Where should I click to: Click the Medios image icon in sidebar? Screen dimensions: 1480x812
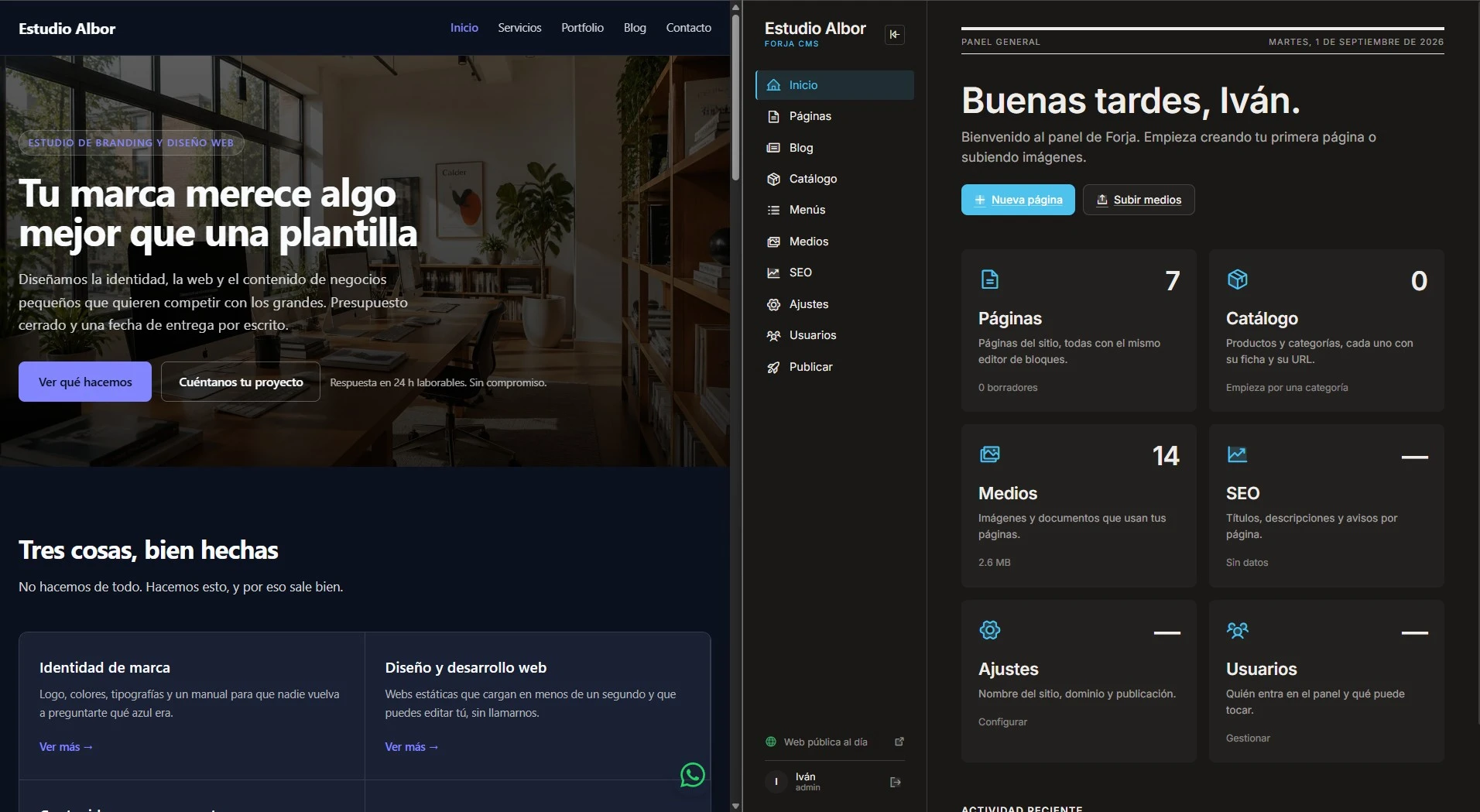[773, 242]
